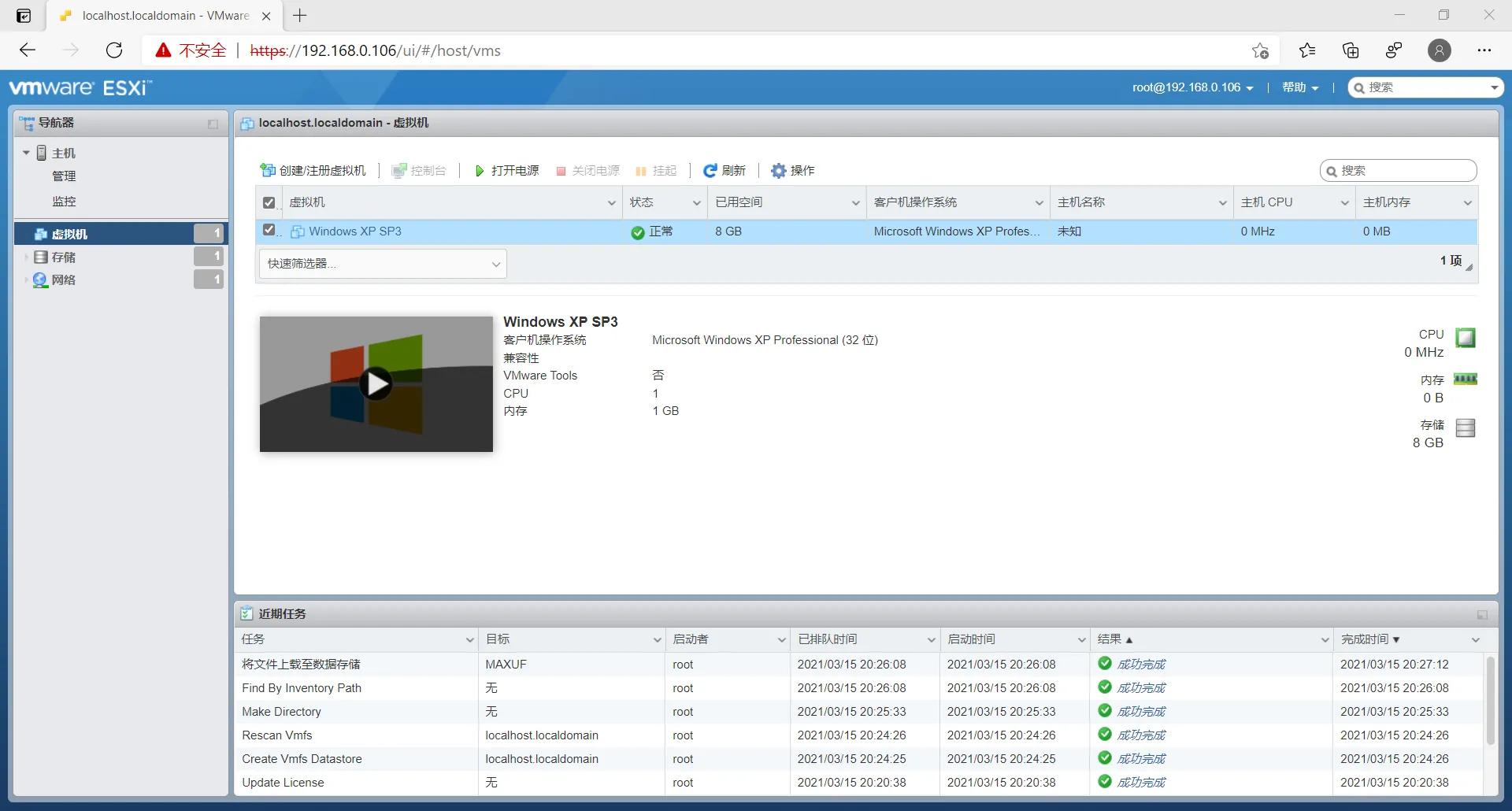Open the 状态 column header dropdown
1512x811 pixels.
[x=697, y=203]
